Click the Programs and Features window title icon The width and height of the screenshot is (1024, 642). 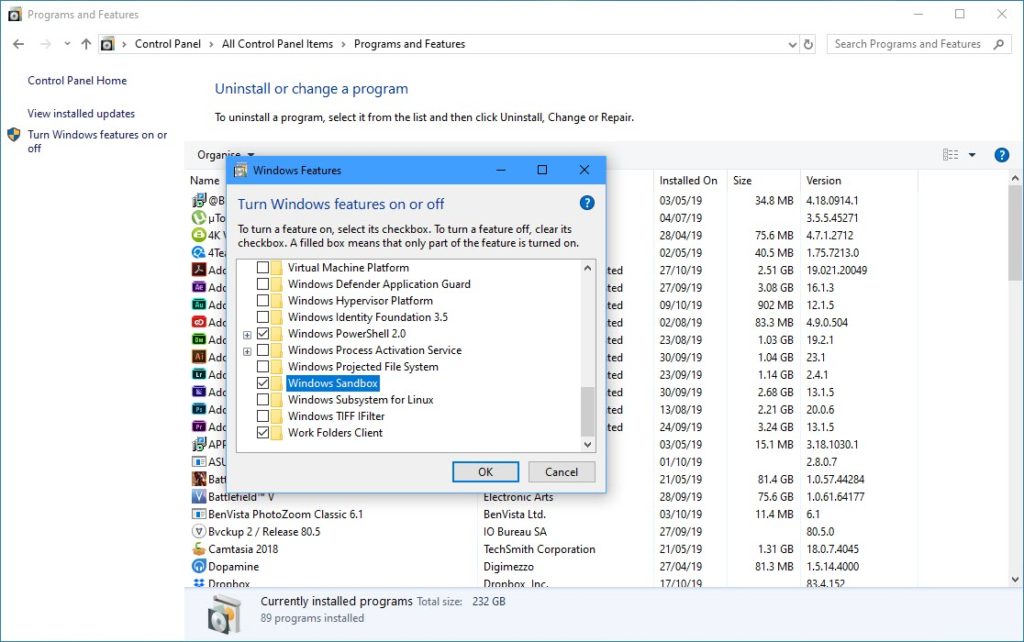point(14,14)
